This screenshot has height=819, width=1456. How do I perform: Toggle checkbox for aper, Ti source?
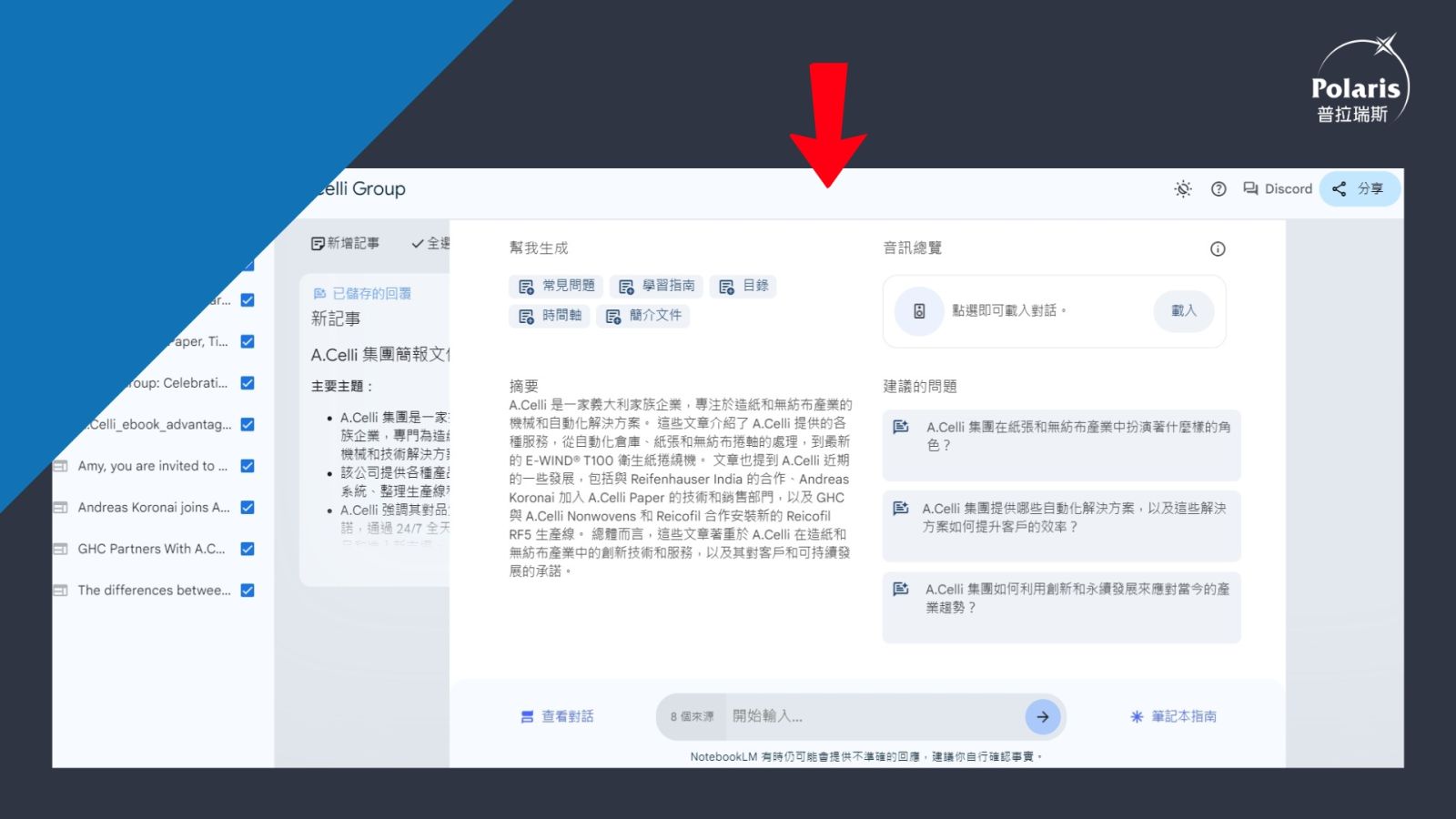click(248, 342)
